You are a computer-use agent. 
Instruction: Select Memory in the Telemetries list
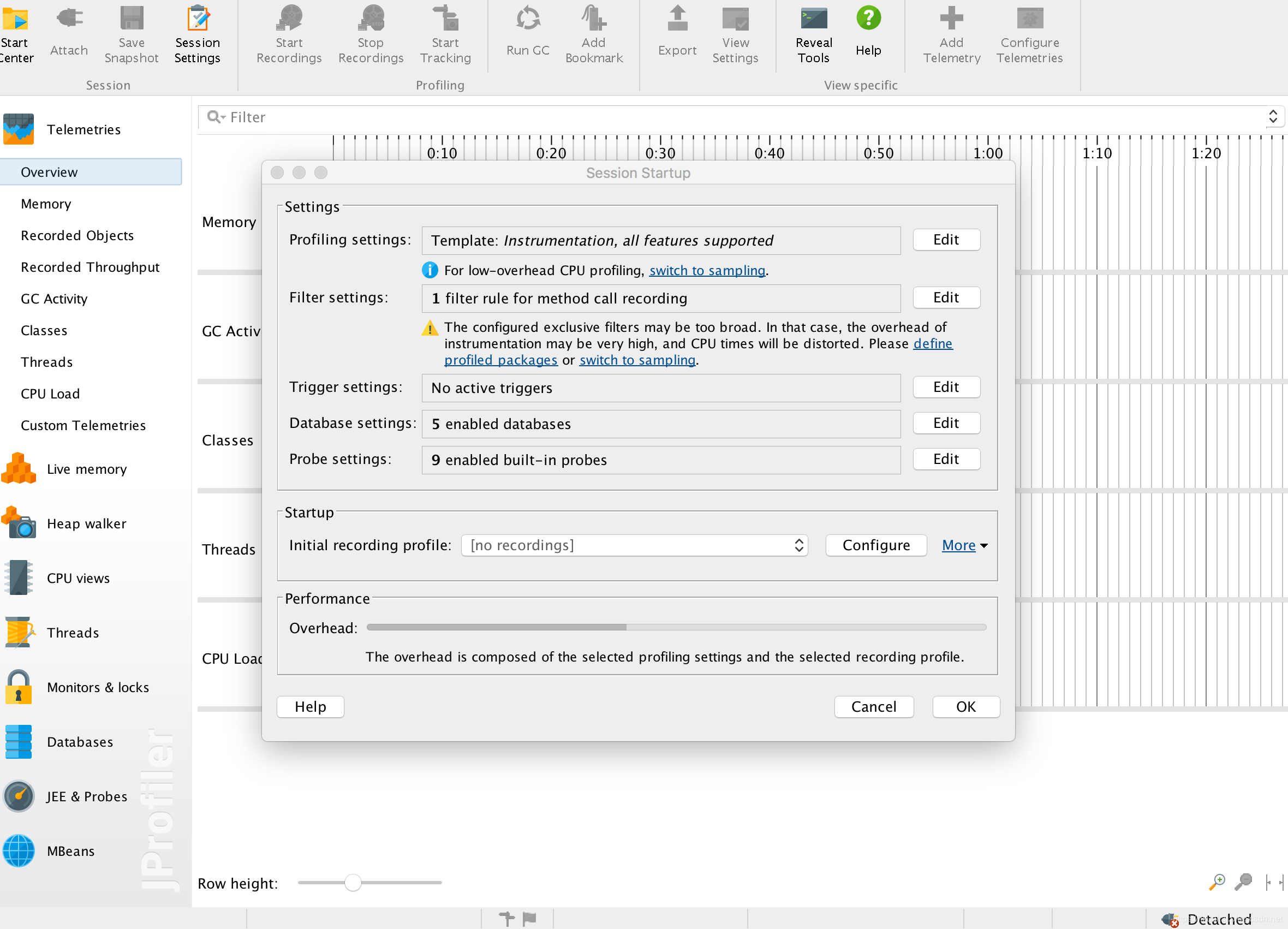[46, 204]
